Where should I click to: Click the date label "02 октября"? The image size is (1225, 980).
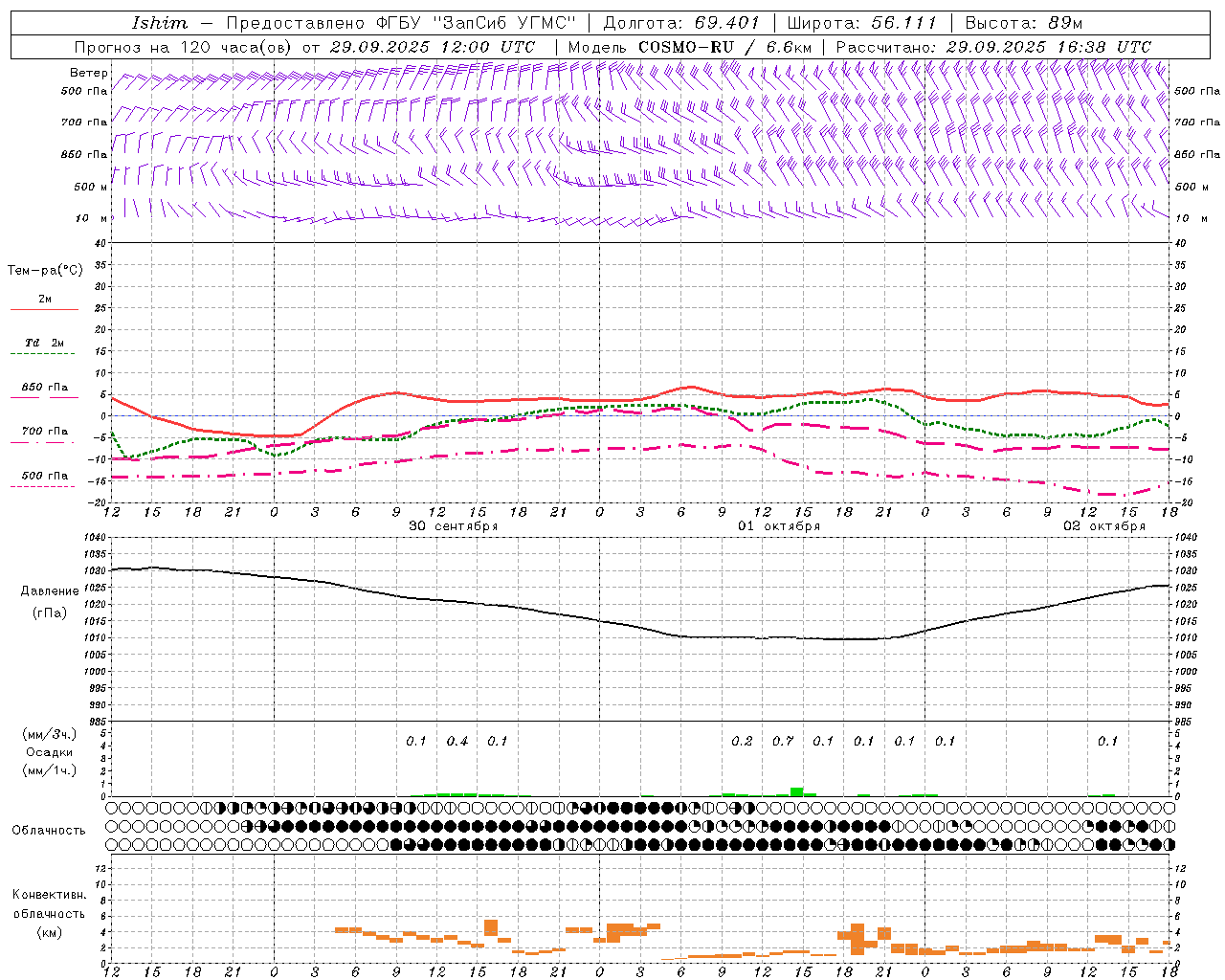coord(1104,526)
